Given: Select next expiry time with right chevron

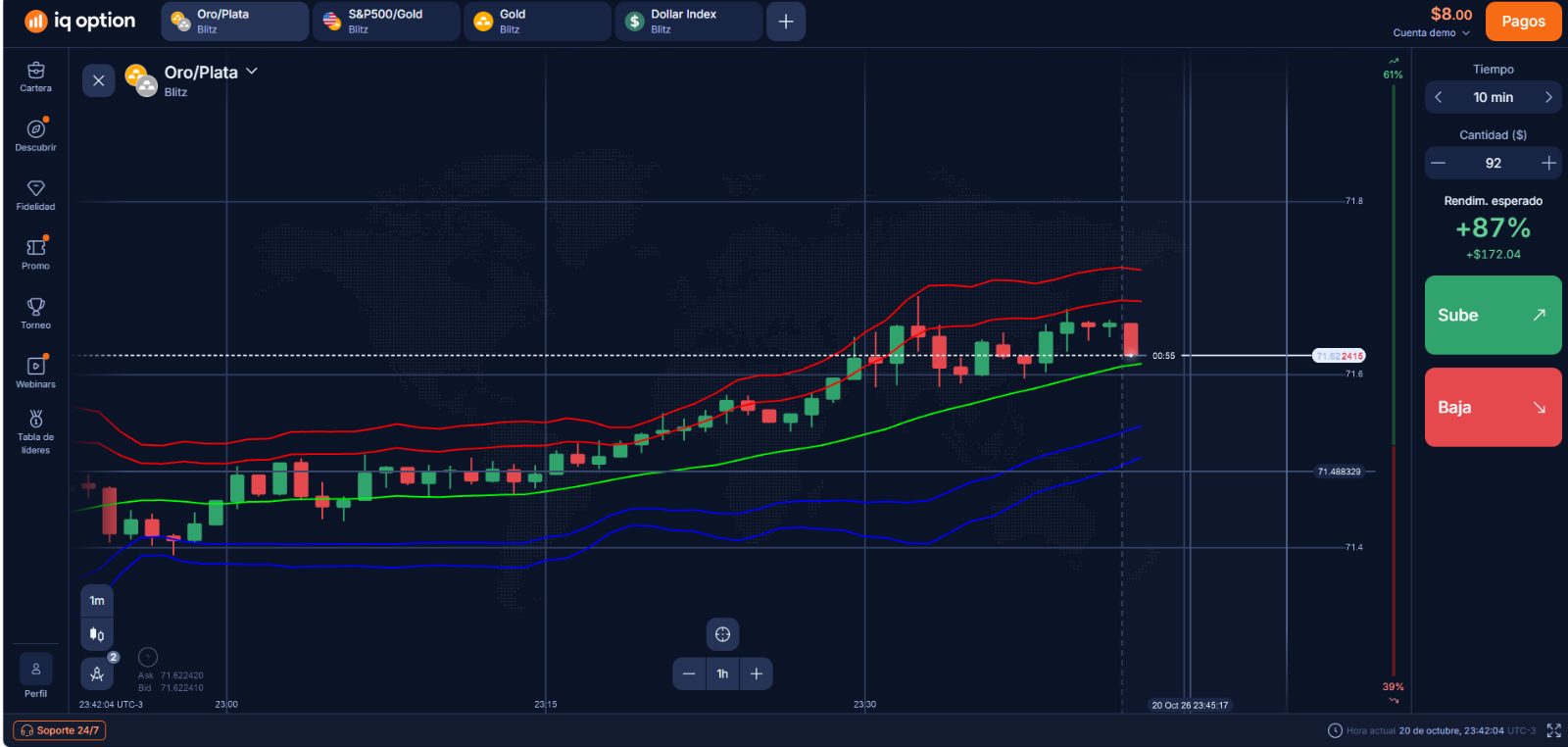Looking at the screenshot, I should (1548, 97).
